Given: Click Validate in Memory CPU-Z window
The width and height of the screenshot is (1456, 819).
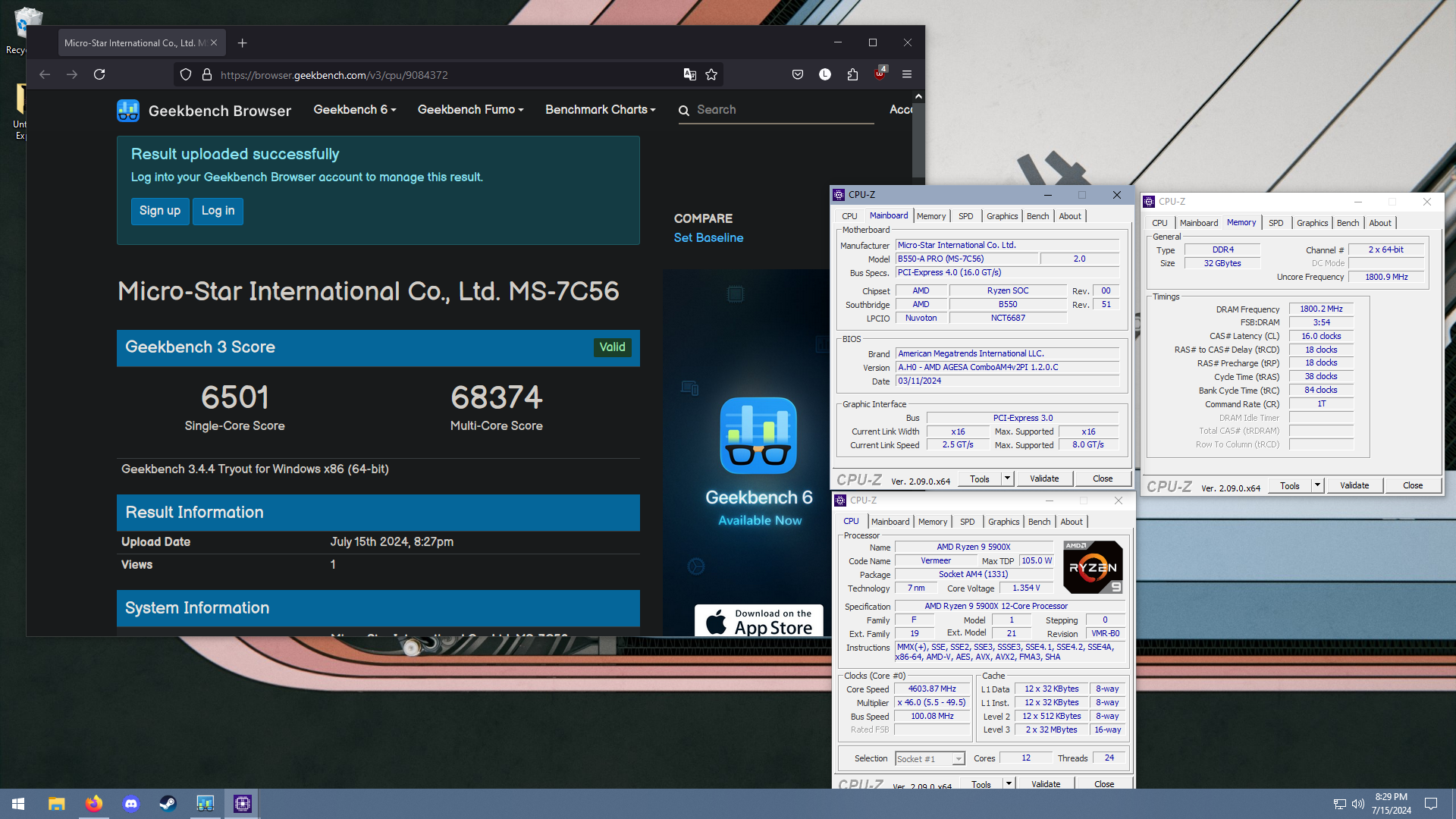Looking at the screenshot, I should [x=1354, y=485].
